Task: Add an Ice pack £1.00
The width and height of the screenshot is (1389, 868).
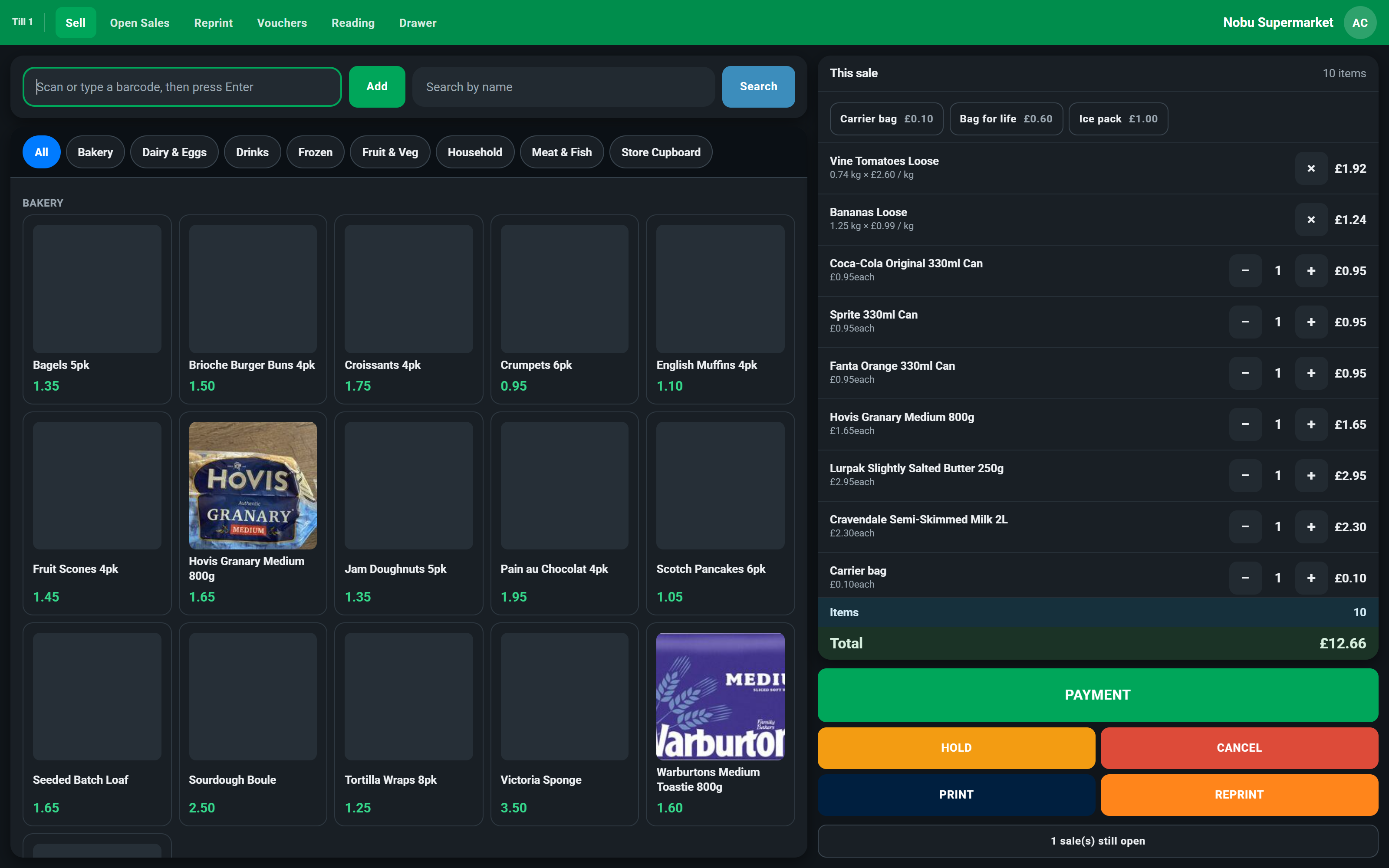Action: click(1118, 119)
